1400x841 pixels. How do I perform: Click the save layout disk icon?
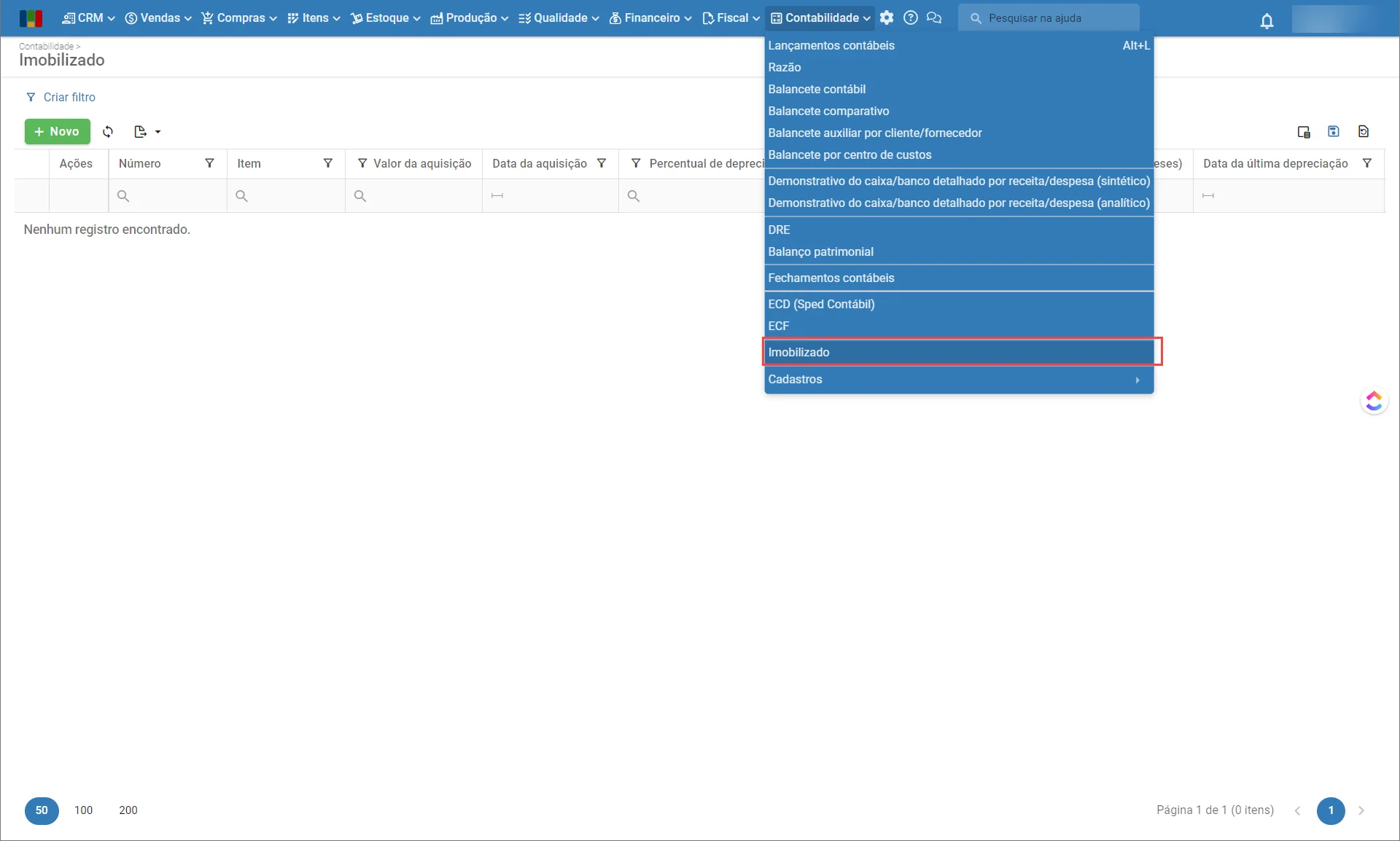click(x=1334, y=132)
